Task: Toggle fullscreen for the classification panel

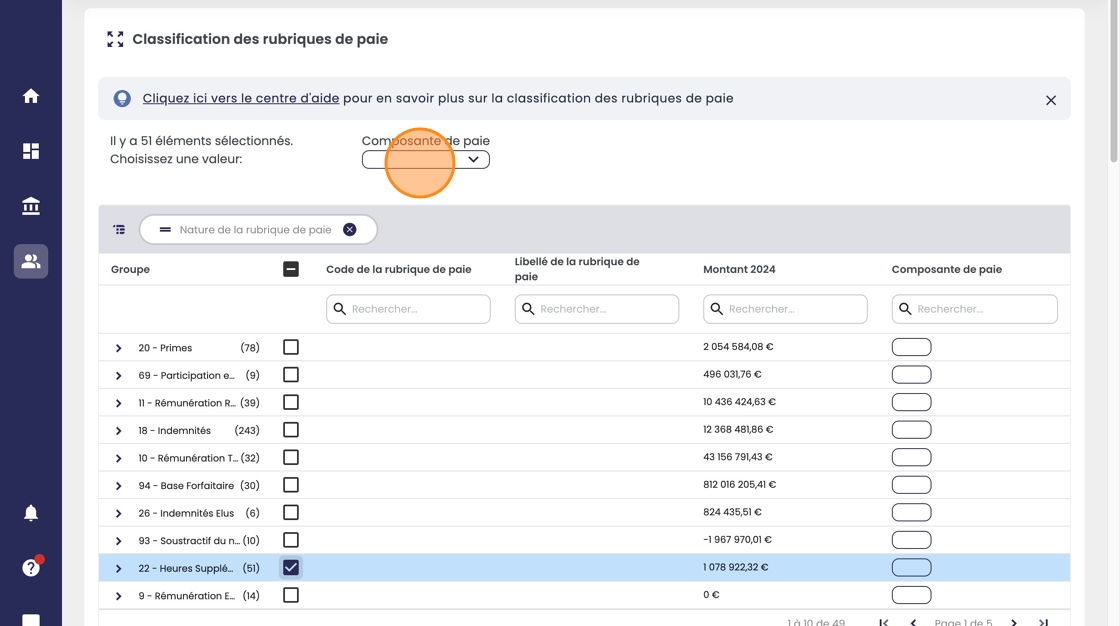Action: point(115,39)
